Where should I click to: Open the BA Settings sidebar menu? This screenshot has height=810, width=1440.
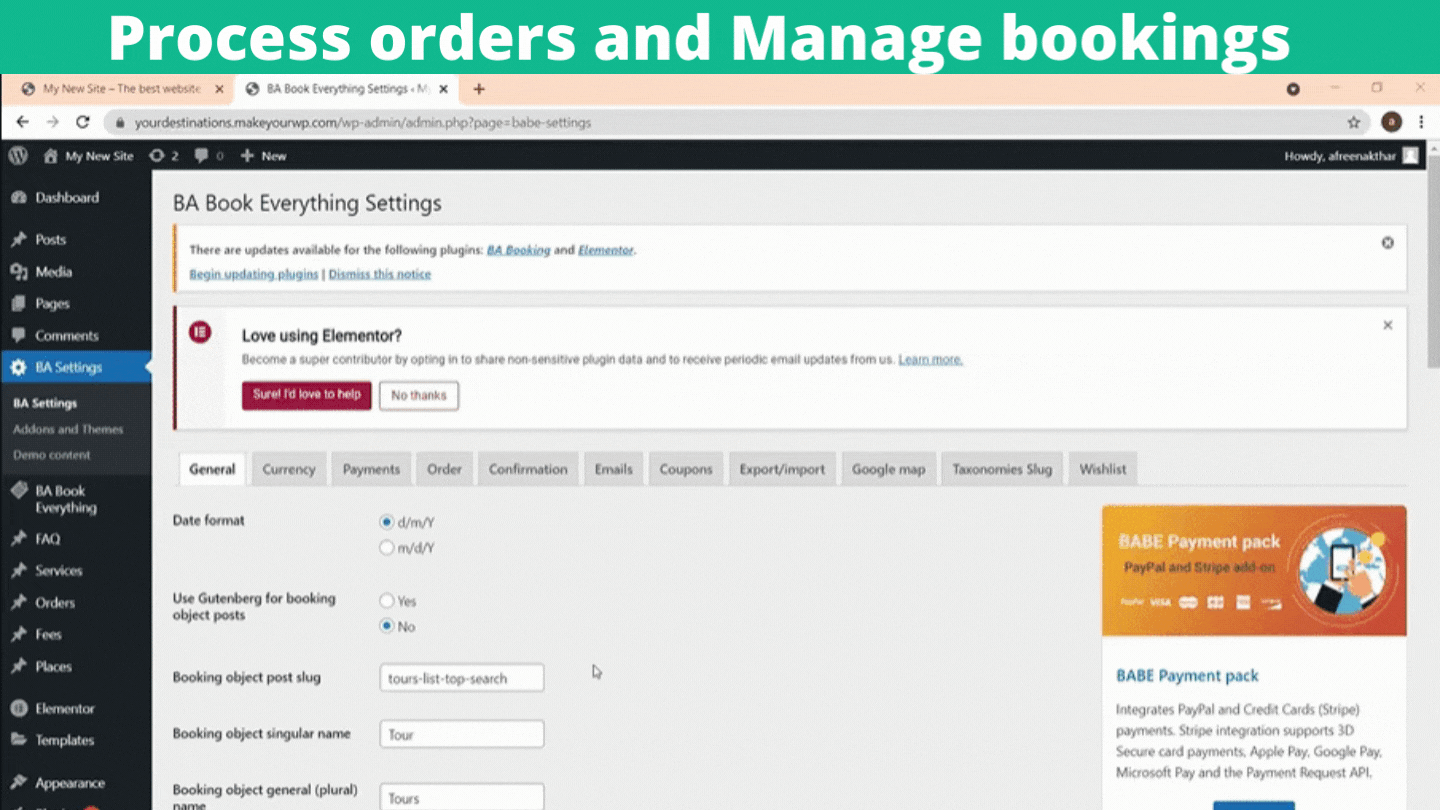76,368
